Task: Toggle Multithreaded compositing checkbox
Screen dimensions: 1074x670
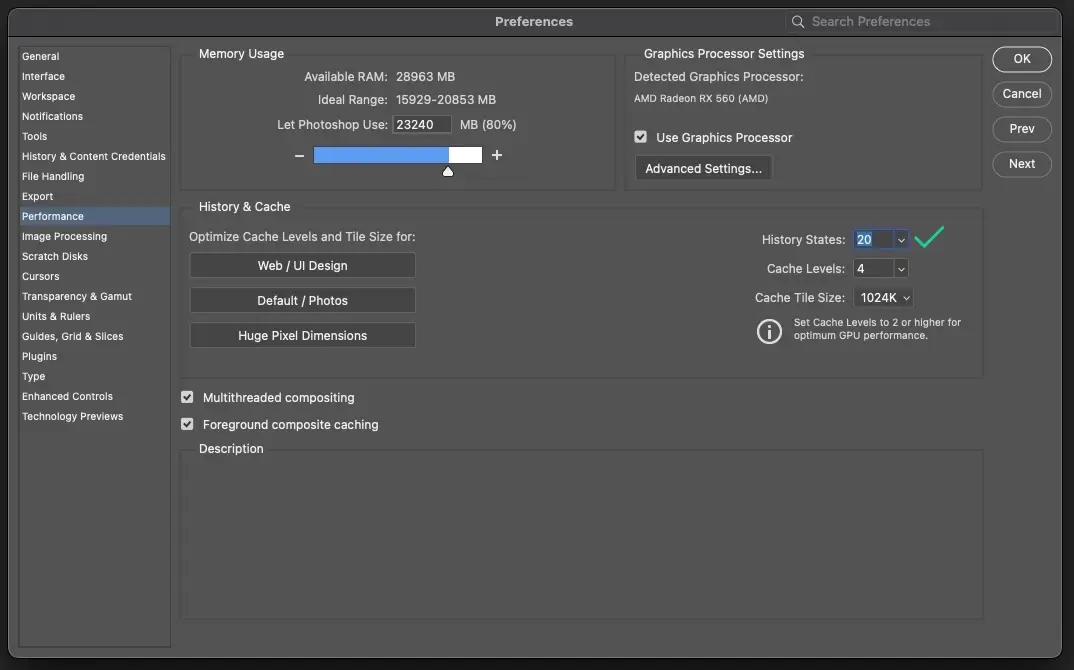Action: [x=187, y=397]
